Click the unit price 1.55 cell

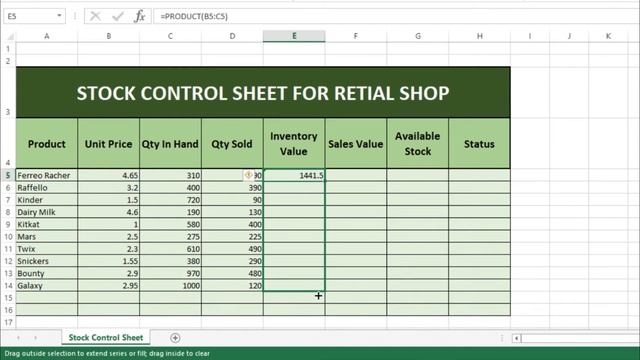tap(109, 261)
